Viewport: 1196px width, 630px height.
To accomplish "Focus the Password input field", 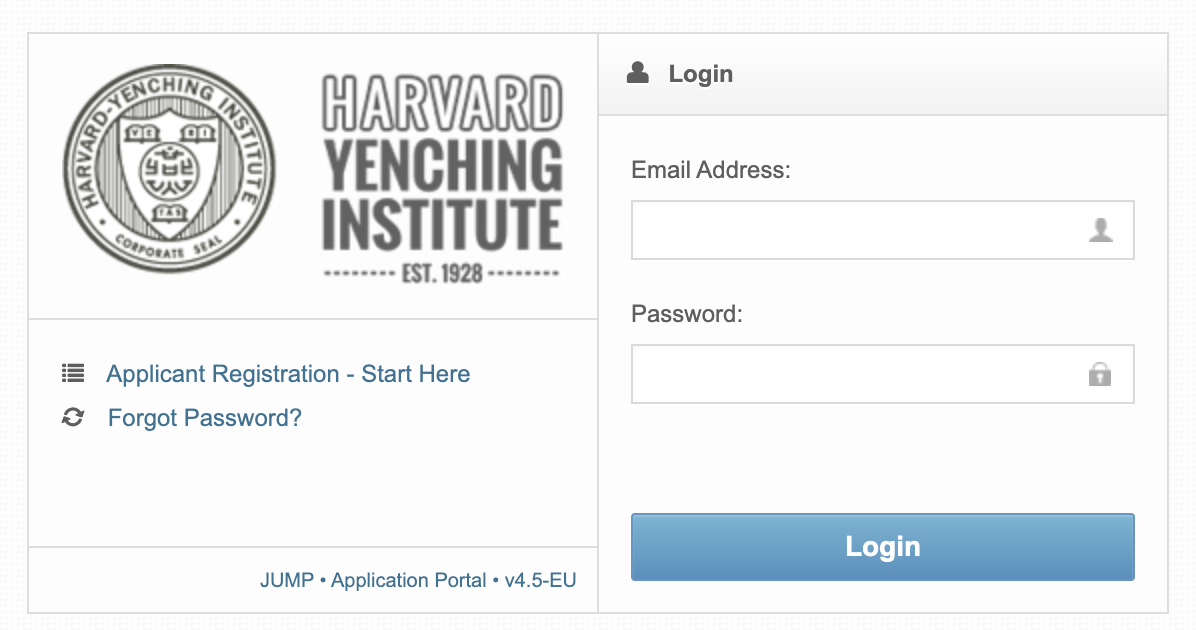I will click(883, 374).
